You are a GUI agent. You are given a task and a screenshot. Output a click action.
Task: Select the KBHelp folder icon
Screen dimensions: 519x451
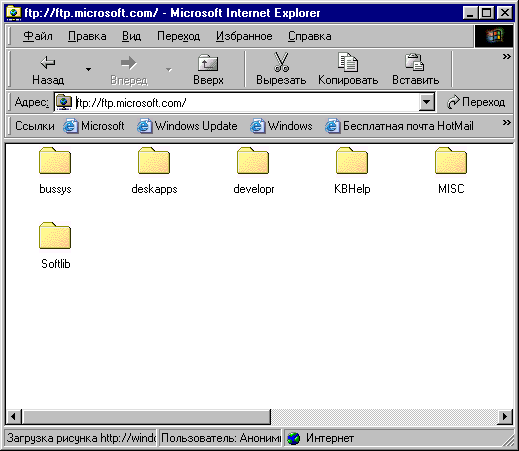[x=352, y=161]
